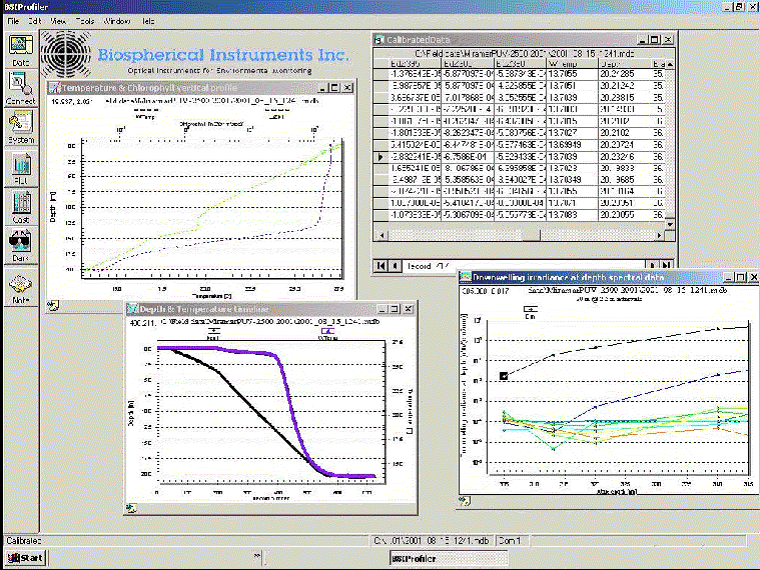Open the Window menu
The height and width of the screenshot is (570, 760).
click(116, 20)
